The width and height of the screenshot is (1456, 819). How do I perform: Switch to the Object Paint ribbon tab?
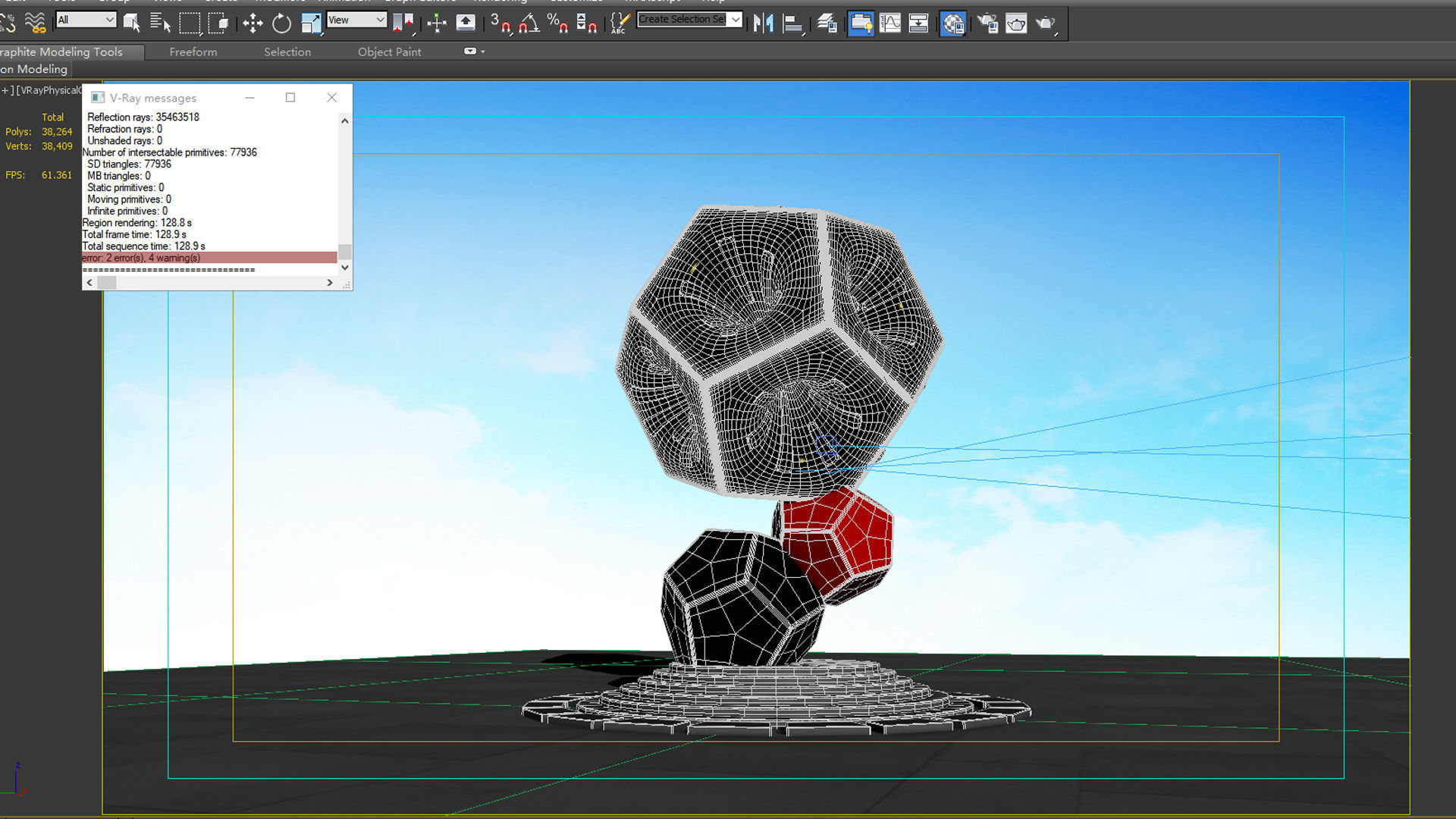(389, 52)
